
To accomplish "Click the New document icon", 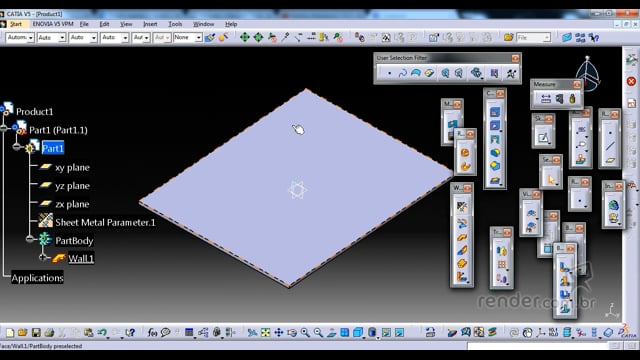I will coord(10,333).
